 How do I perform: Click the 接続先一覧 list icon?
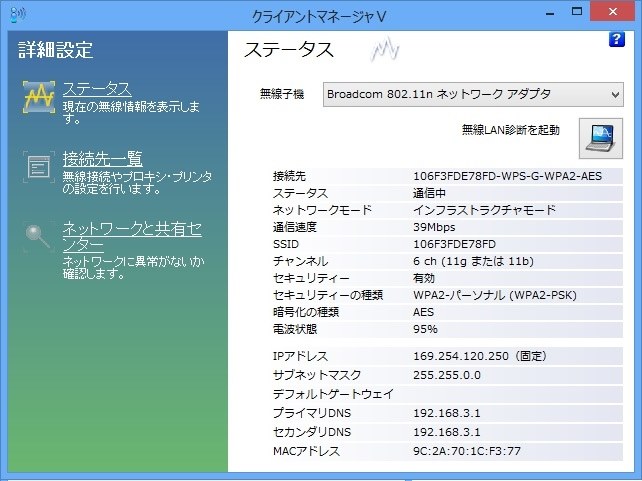tap(39, 167)
